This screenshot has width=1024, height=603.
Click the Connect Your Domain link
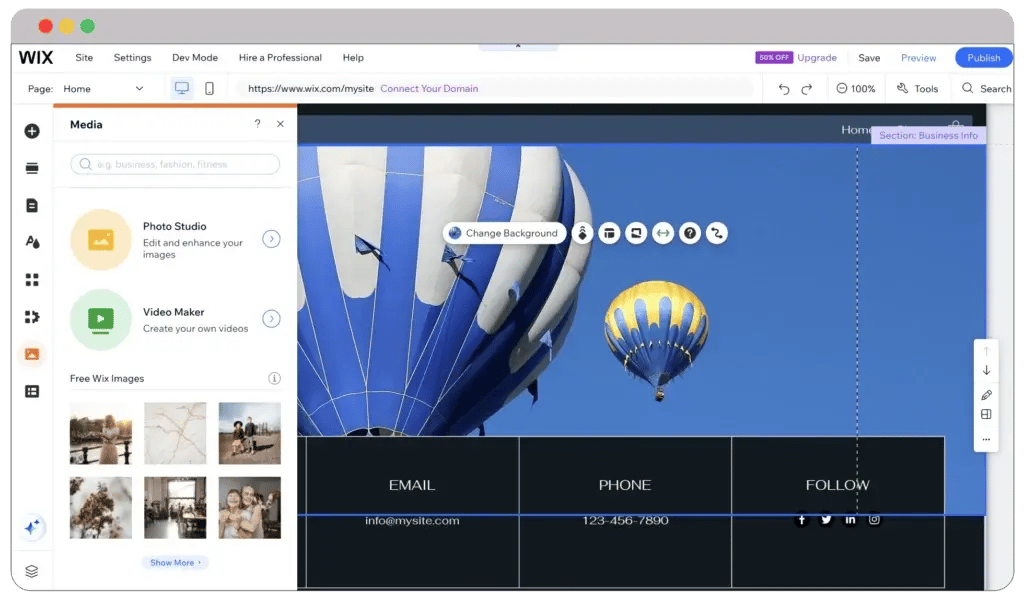point(429,89)
